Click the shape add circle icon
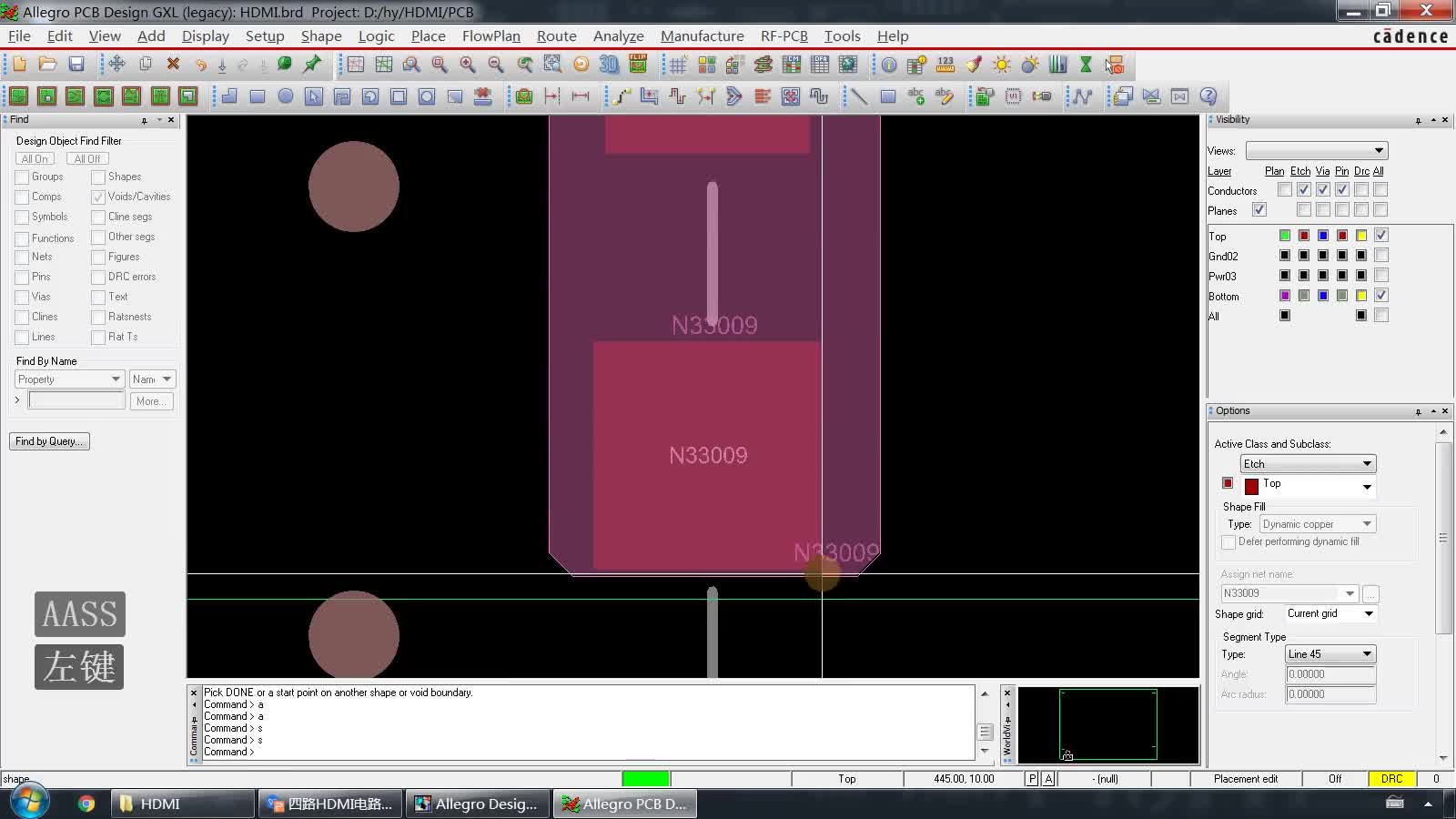Screen dimensions: 1456x819 (286, 96)
